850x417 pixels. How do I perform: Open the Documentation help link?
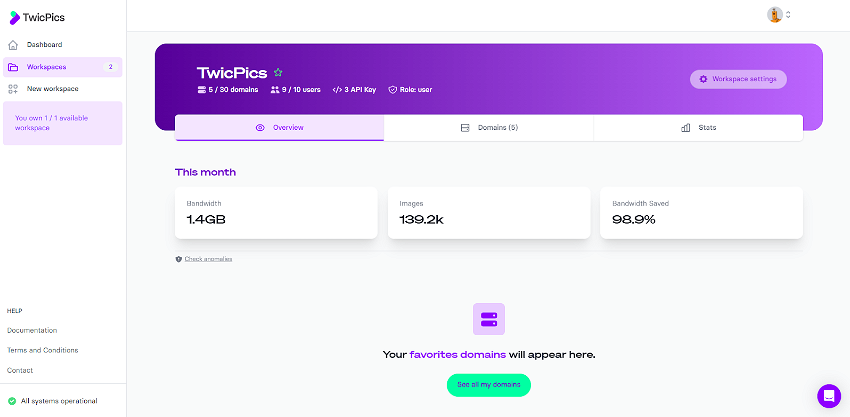coord(32,330)
